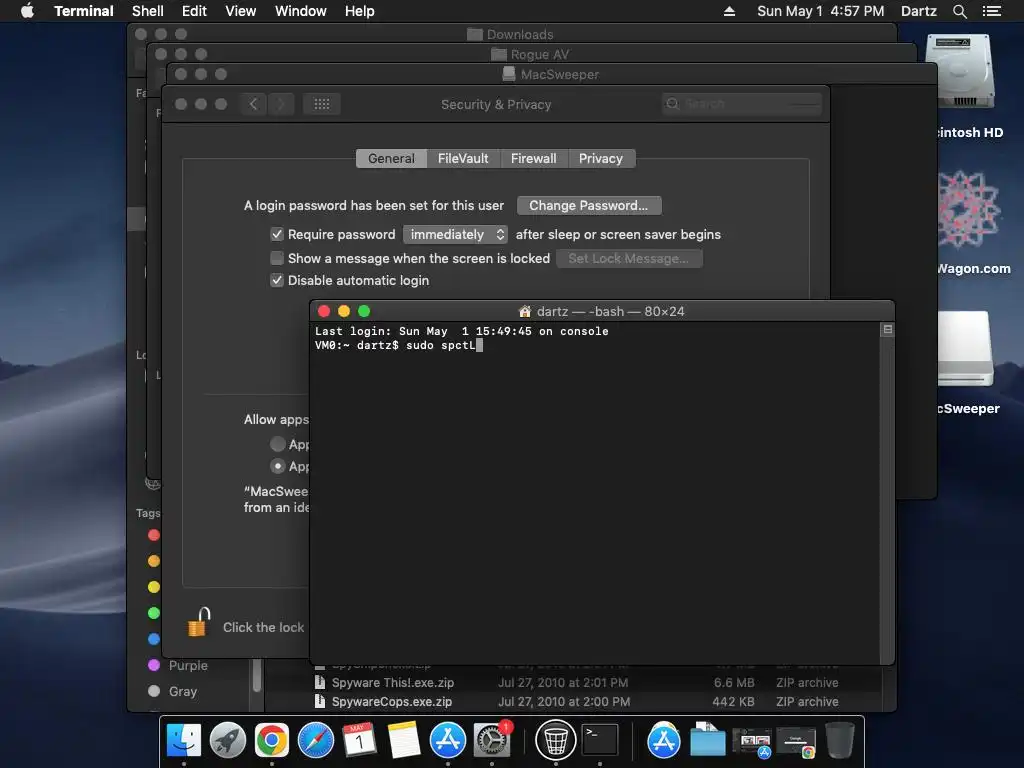
Task: Switch to the General tab
Action: click(x=391, y=159)
